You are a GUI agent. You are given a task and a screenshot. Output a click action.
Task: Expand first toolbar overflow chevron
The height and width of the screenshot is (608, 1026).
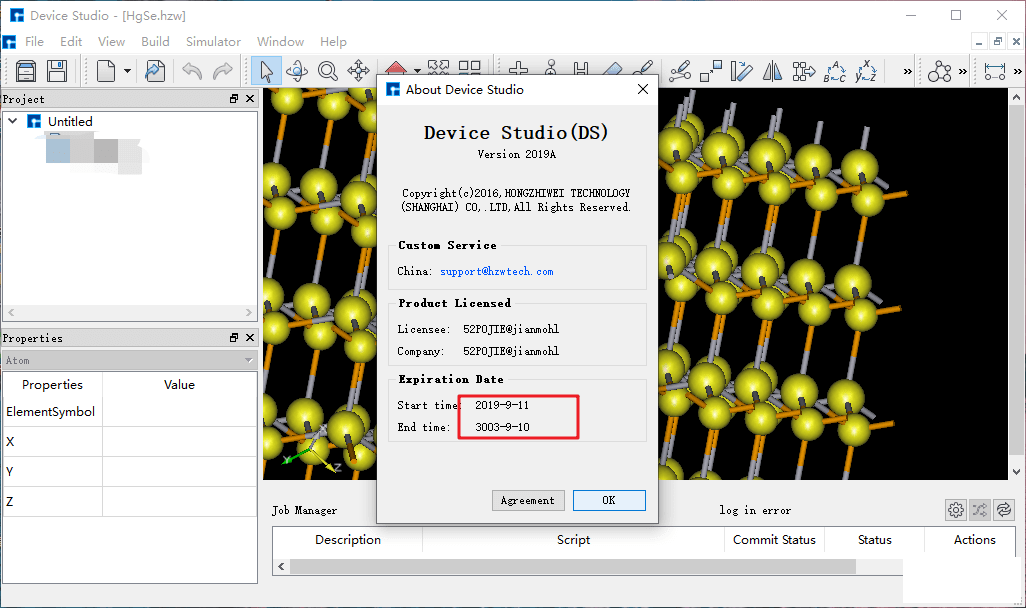click(908, 71)
